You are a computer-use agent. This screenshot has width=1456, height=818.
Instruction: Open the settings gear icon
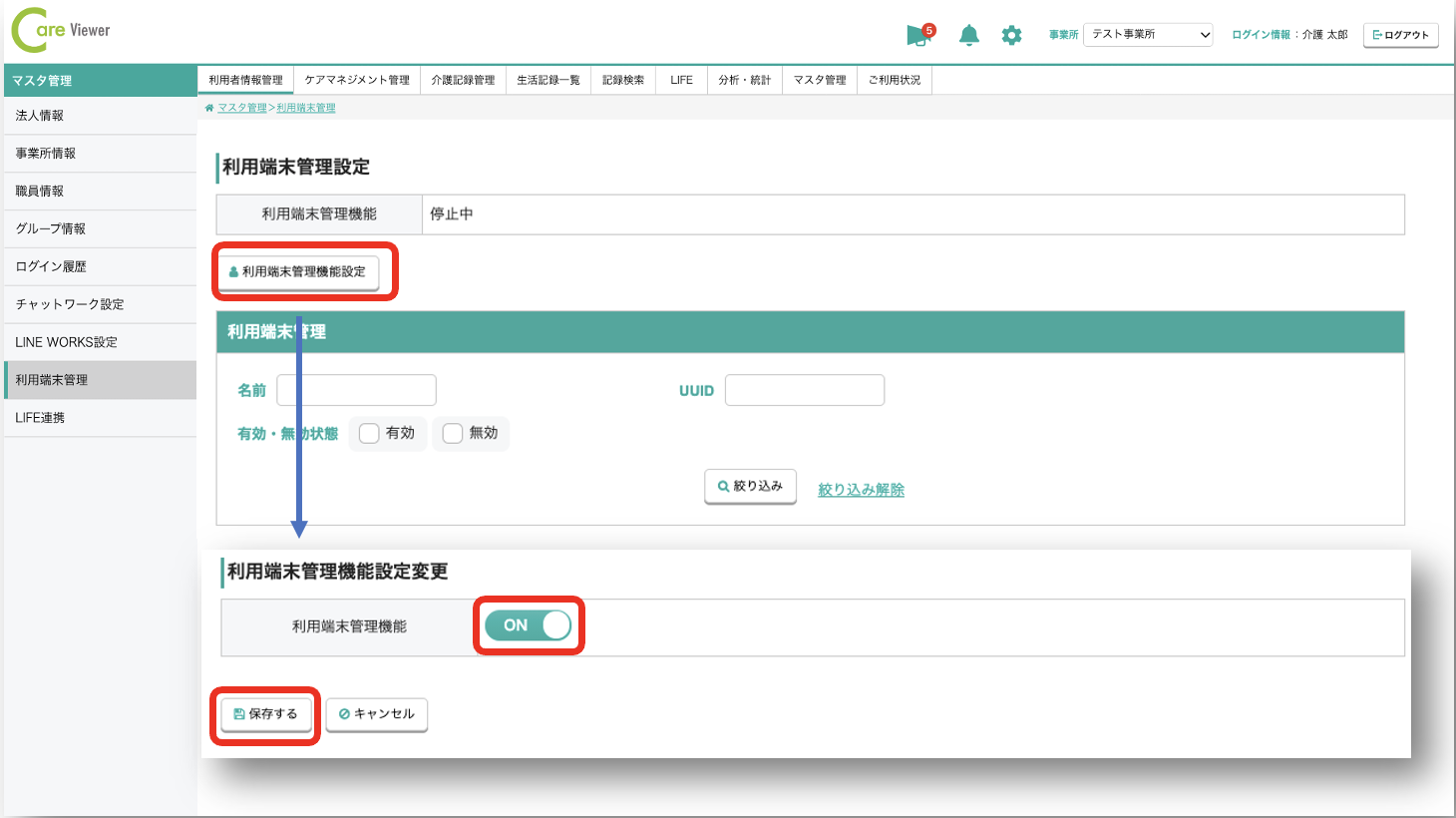click(1011, 35)
